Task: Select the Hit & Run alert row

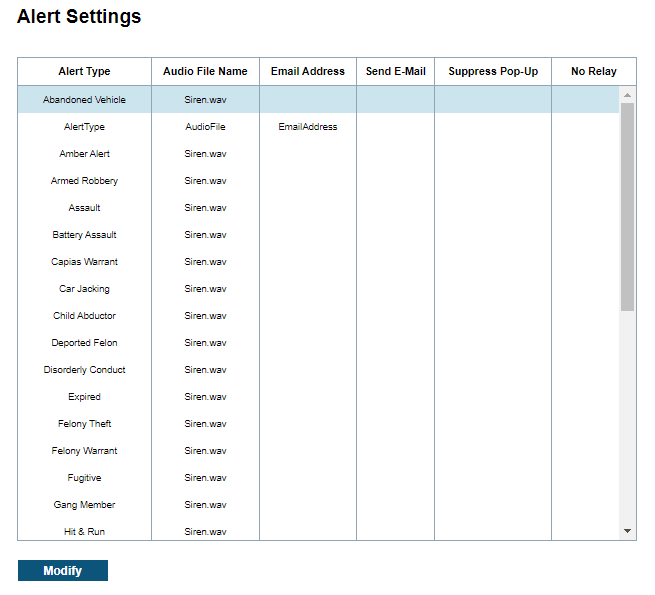Action: coord(85,532)
